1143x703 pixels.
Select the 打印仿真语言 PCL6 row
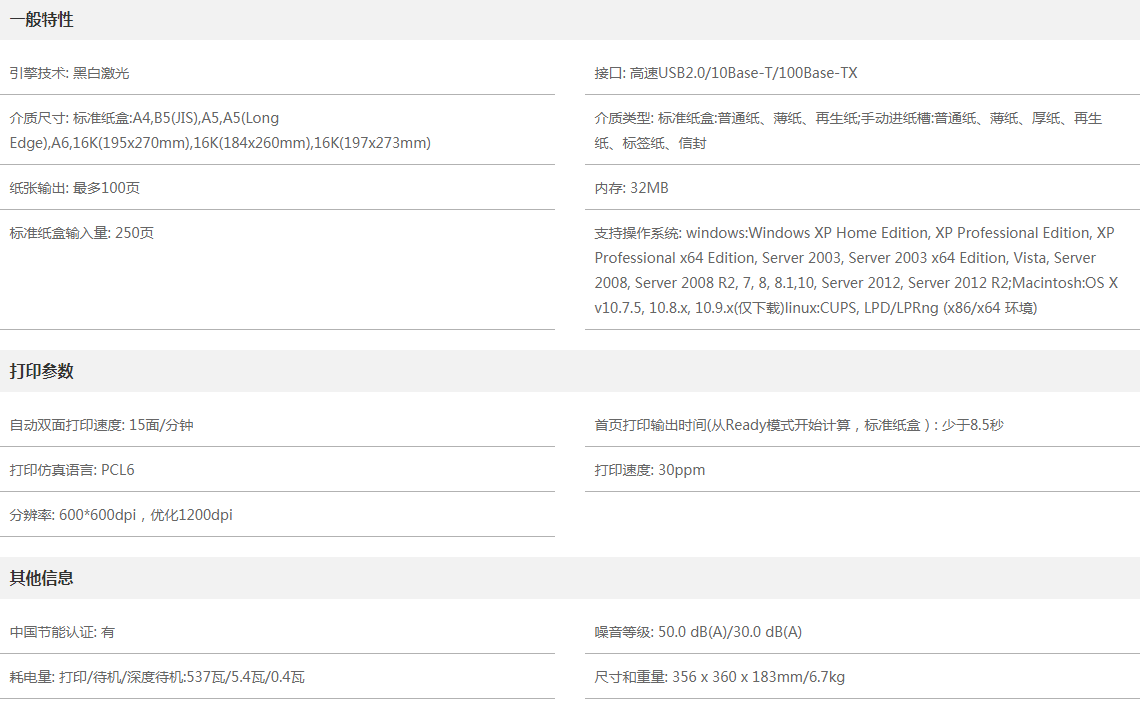(x=72, y=470)
